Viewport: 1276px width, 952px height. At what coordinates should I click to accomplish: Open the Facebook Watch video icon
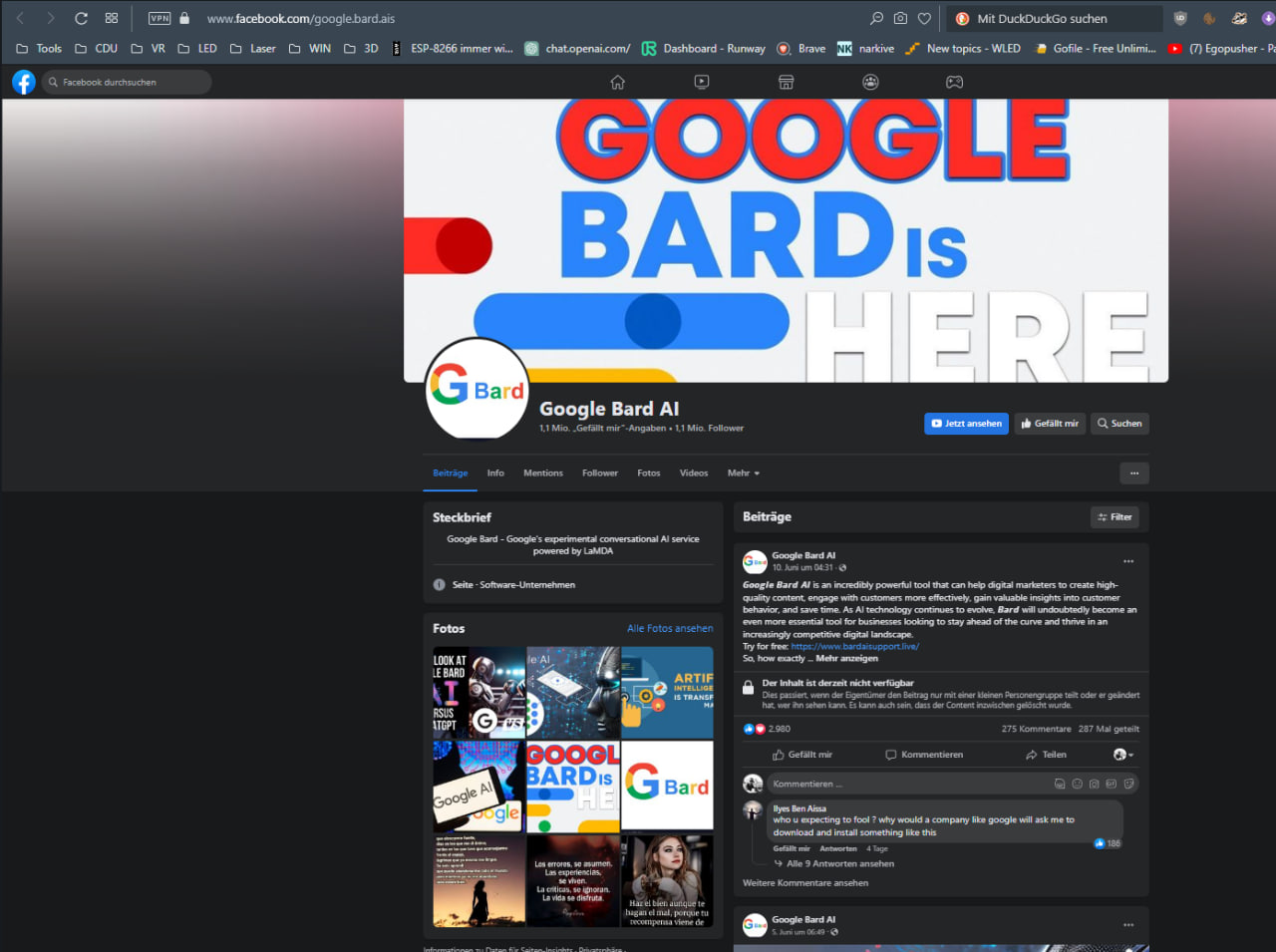(x=702, y=82)
